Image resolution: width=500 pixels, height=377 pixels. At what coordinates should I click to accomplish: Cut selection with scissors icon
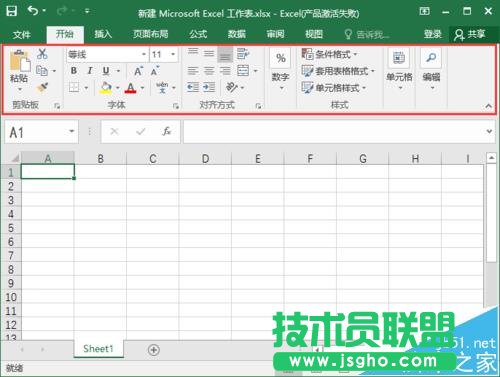coord(42,54)
